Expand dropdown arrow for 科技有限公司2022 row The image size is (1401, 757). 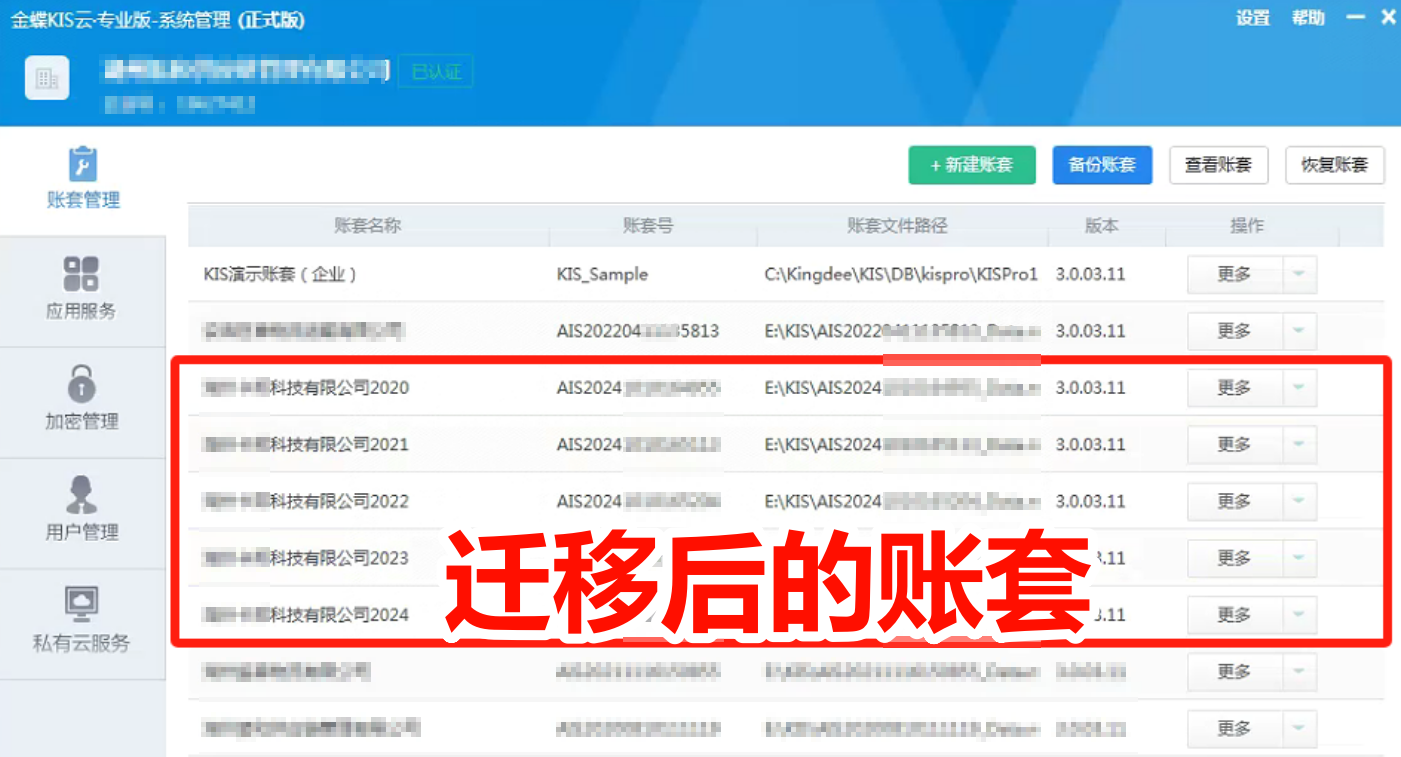1298,501
